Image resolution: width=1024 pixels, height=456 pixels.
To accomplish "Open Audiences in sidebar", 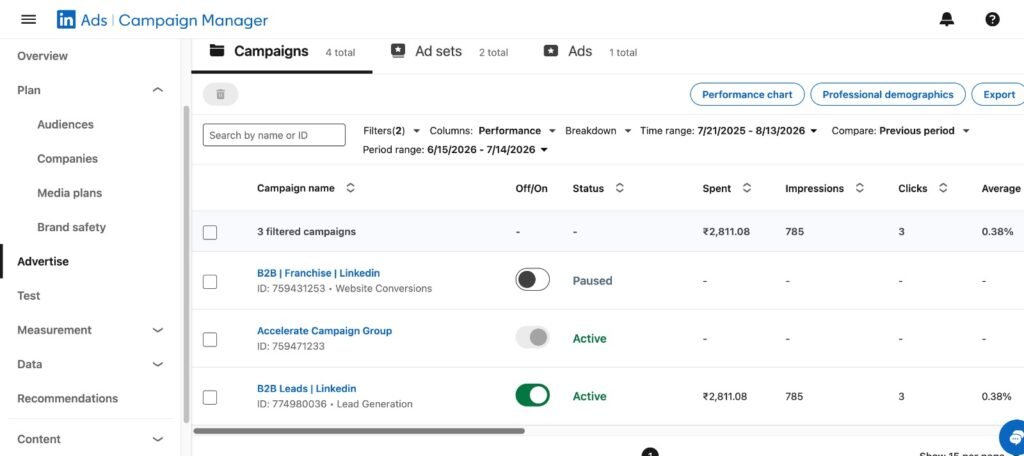I will pyautogui.click(x=65, y=124).
